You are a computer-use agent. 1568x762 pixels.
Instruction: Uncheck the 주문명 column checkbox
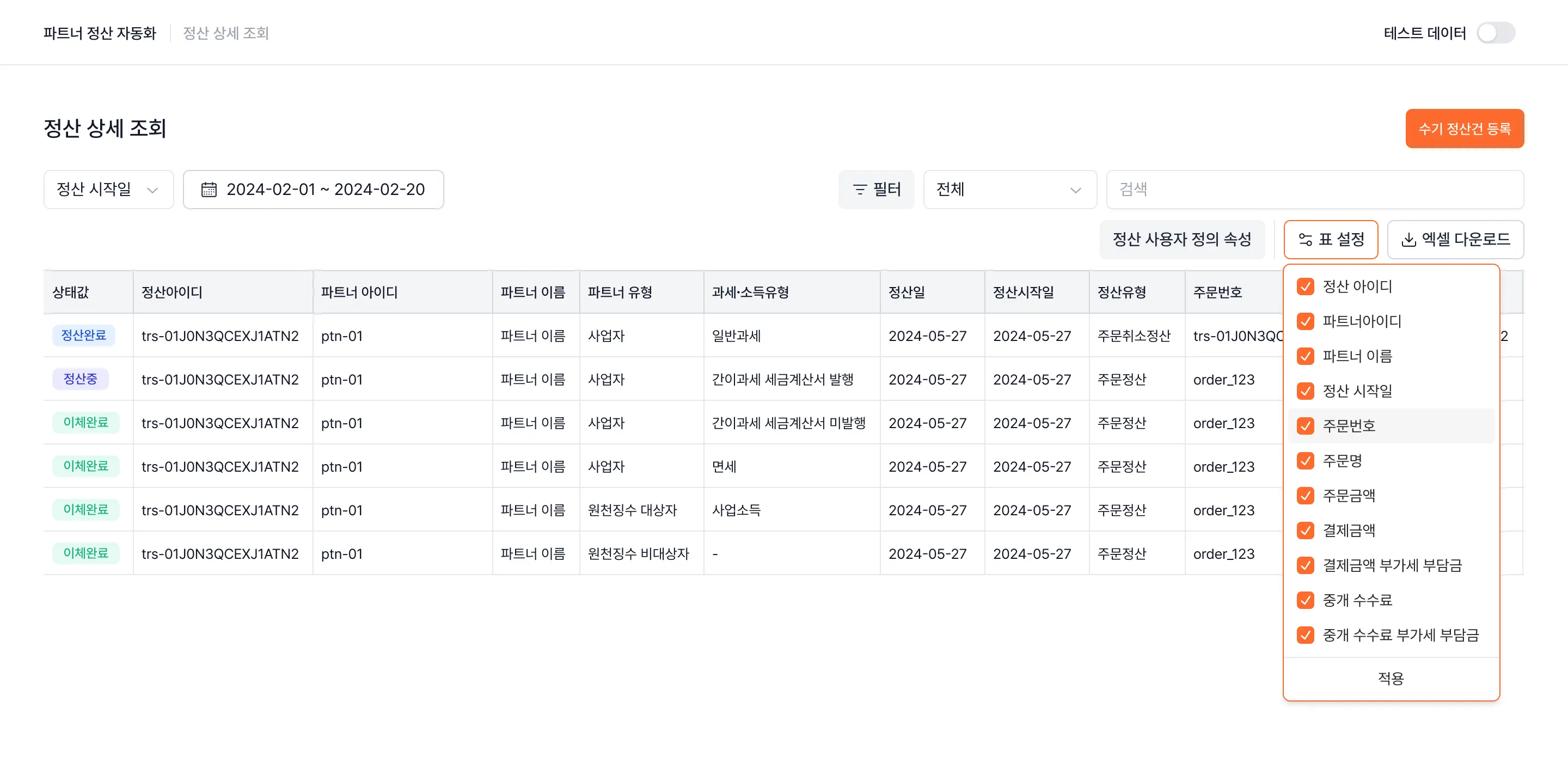pyautogui.click(x=1305, y=460)
